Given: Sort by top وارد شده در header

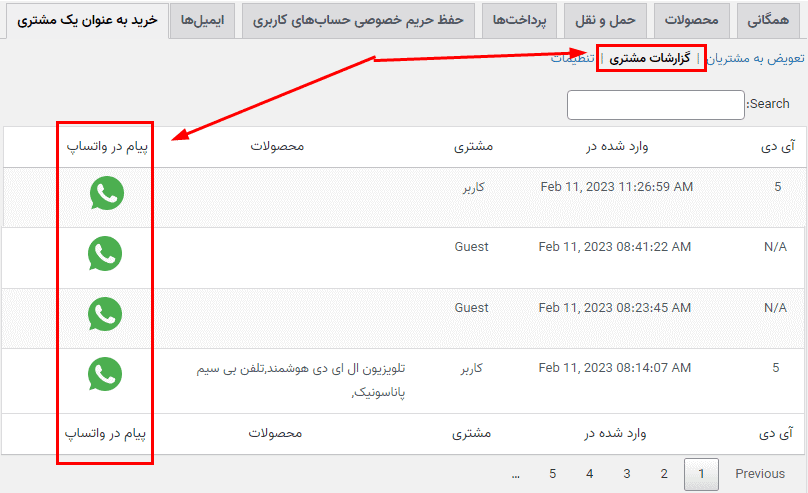Looking at the screenshot, I should [617, 147].
